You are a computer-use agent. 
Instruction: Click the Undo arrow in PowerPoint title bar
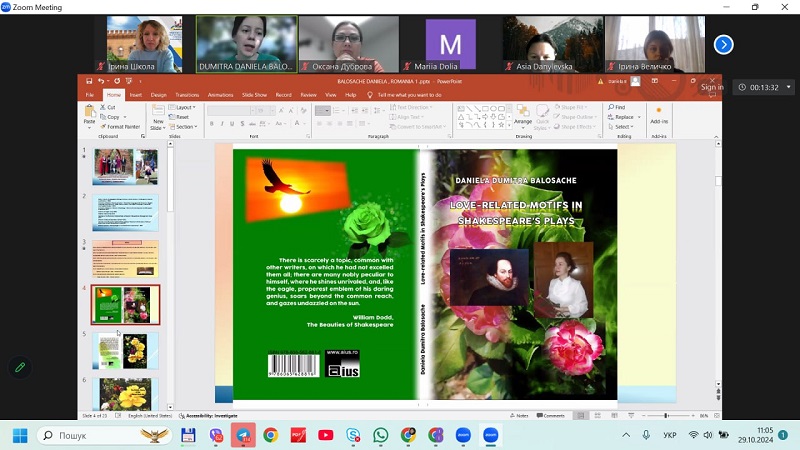pyautogui.click(x=101, y=81)
